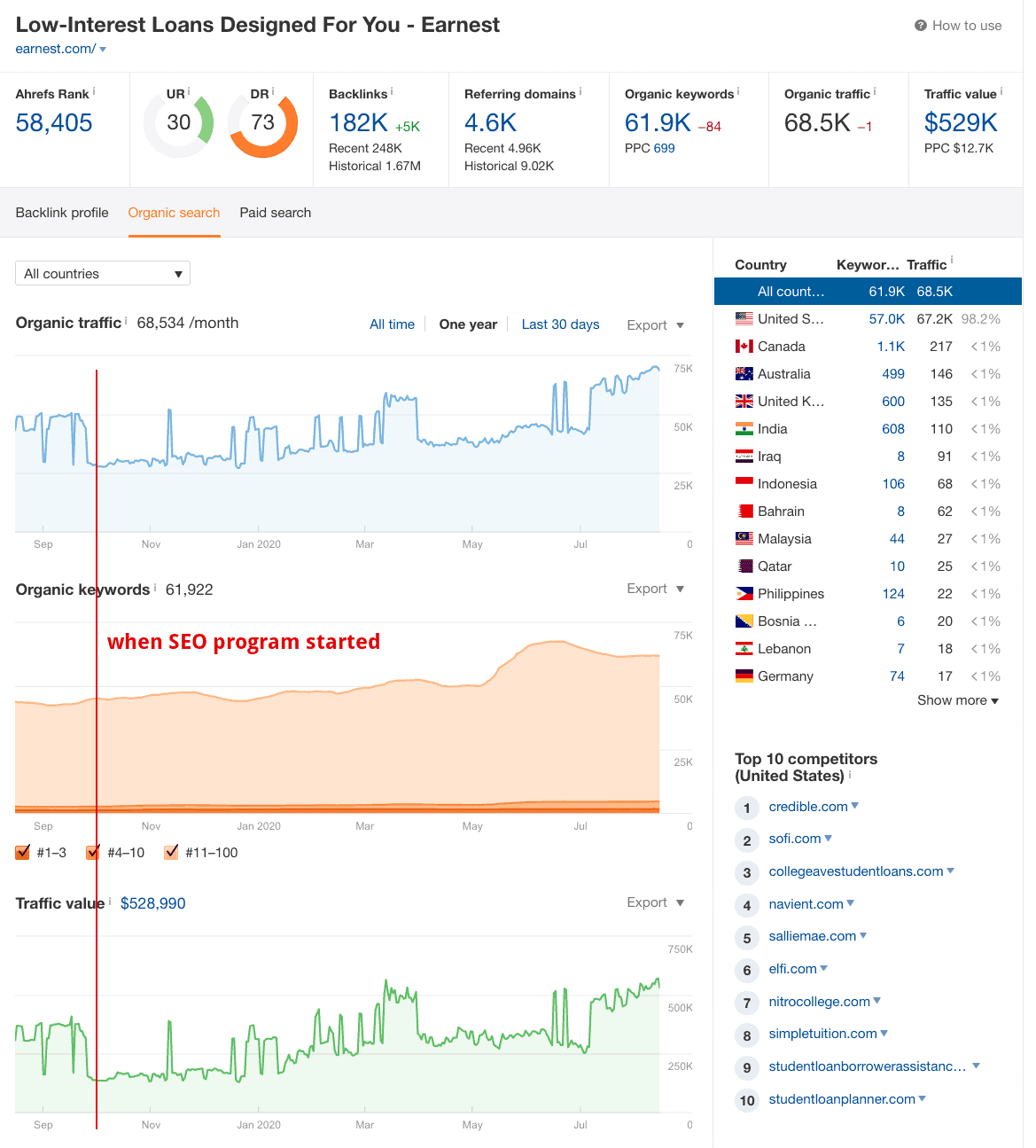Select the One year range
This screenshot has height=1148, width=1036.
468,324
